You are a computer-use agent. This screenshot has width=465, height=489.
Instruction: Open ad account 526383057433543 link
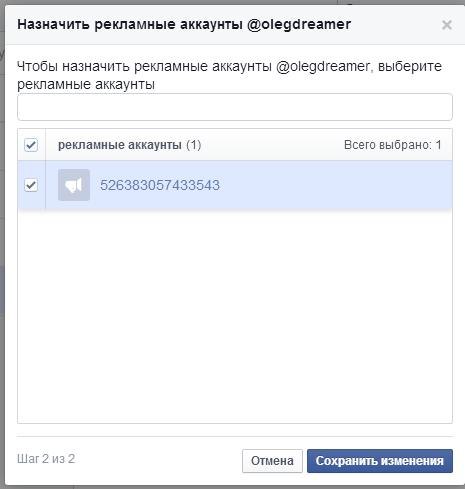coord(160,185)
